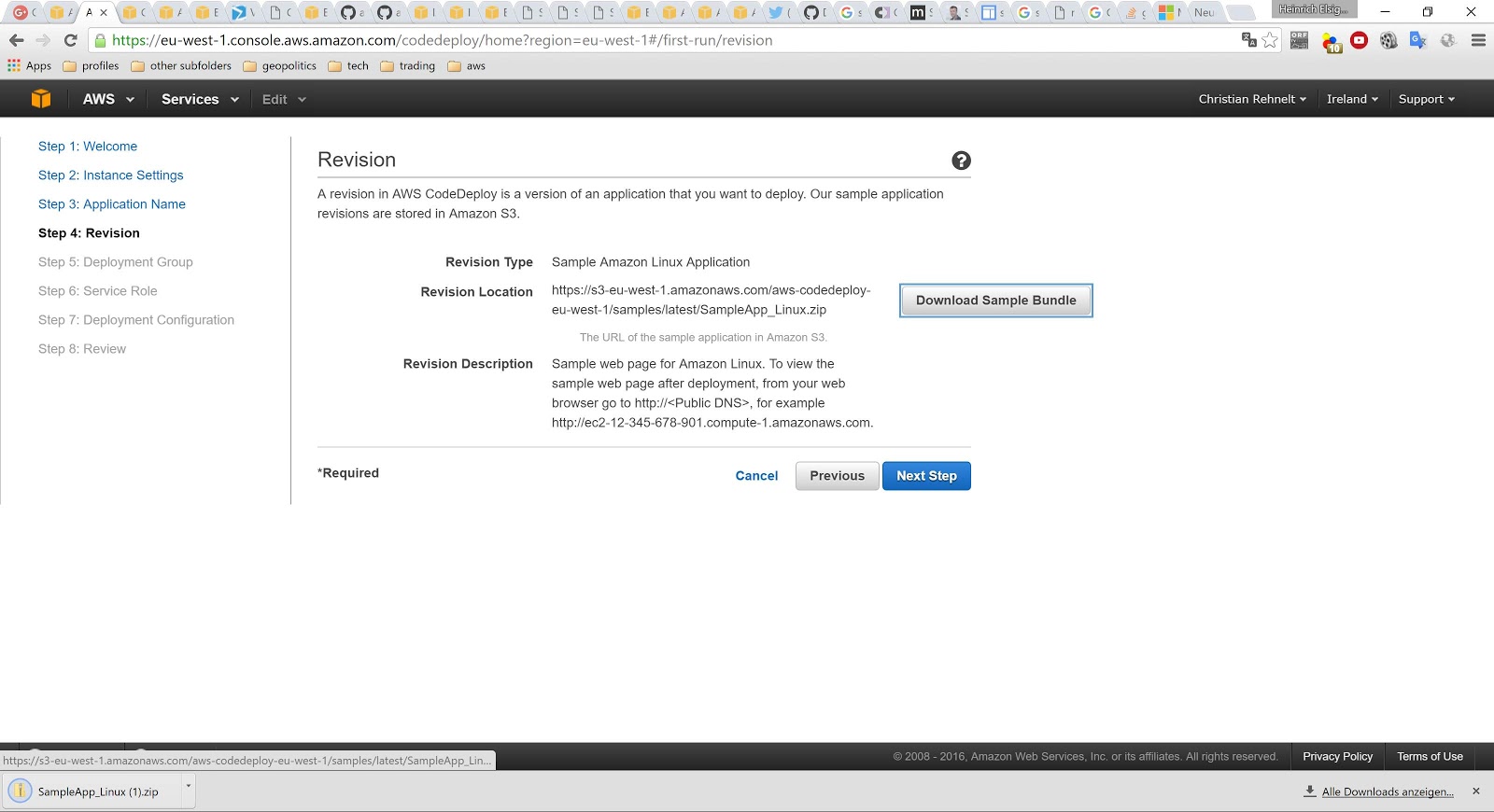Close the downloads bar with the X
The height and width of the screenshot is (812, 1494).
[x=1475, y=791]
